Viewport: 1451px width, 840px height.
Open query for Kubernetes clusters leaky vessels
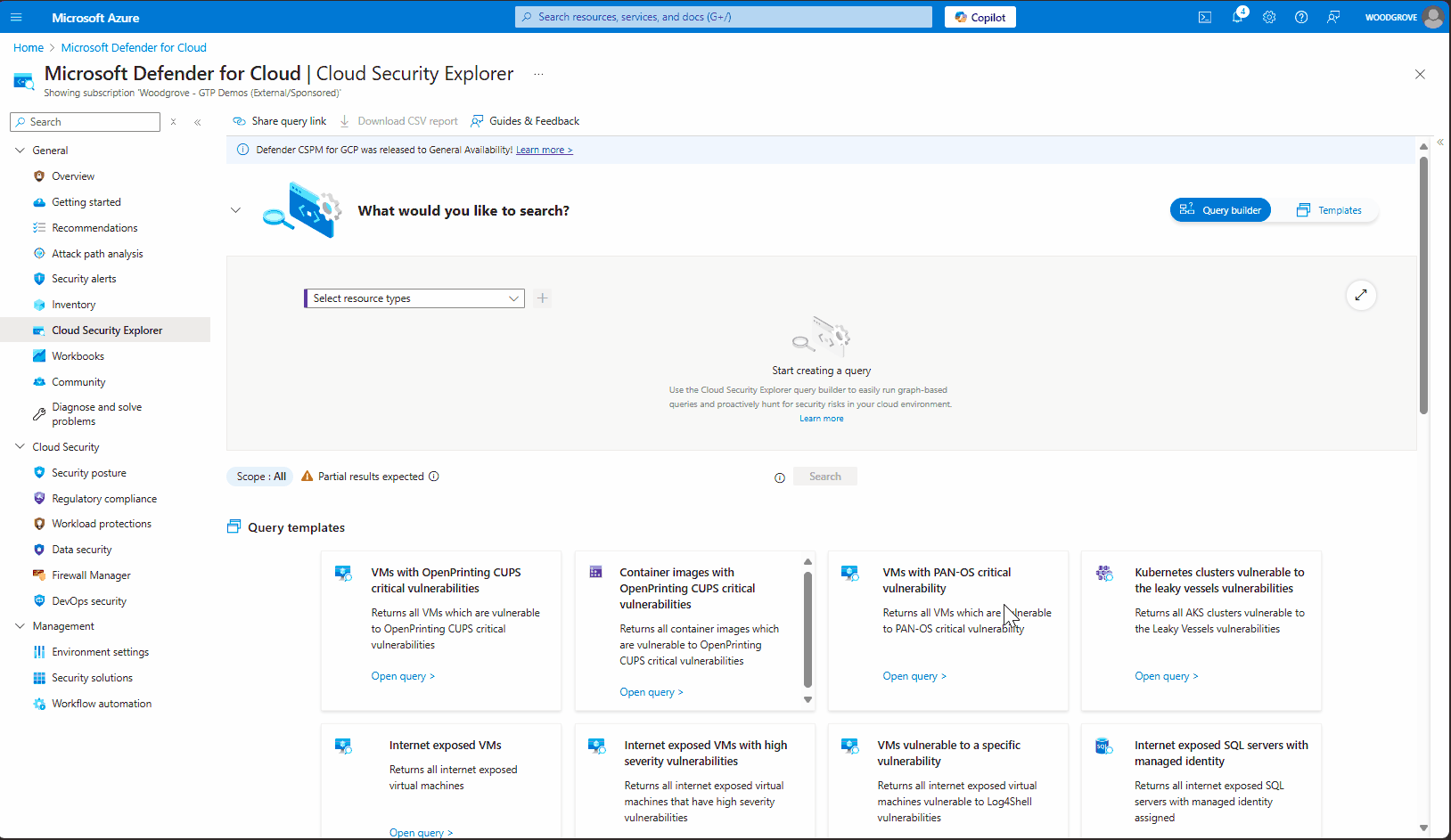click(x=1167, y=676)
